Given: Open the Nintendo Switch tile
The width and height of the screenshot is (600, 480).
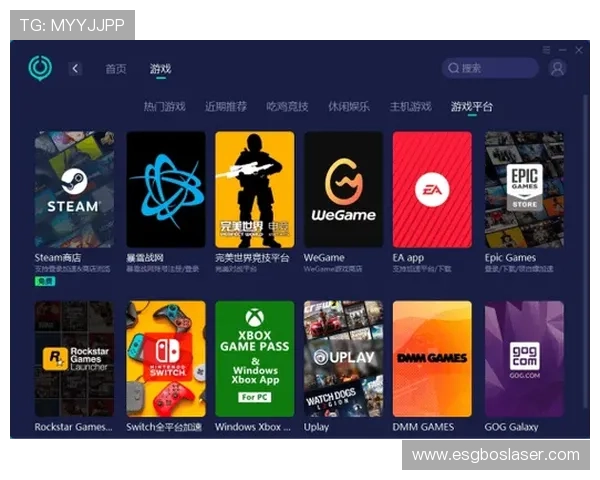Looking at the screenshot, I should pos(166,359).
